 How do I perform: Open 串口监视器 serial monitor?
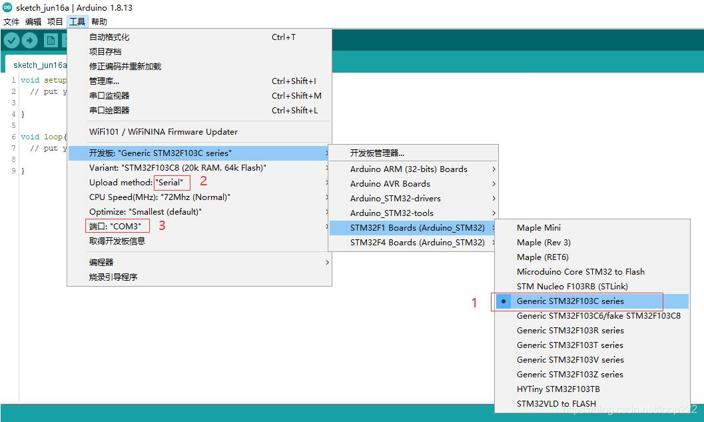click(199, 96)
